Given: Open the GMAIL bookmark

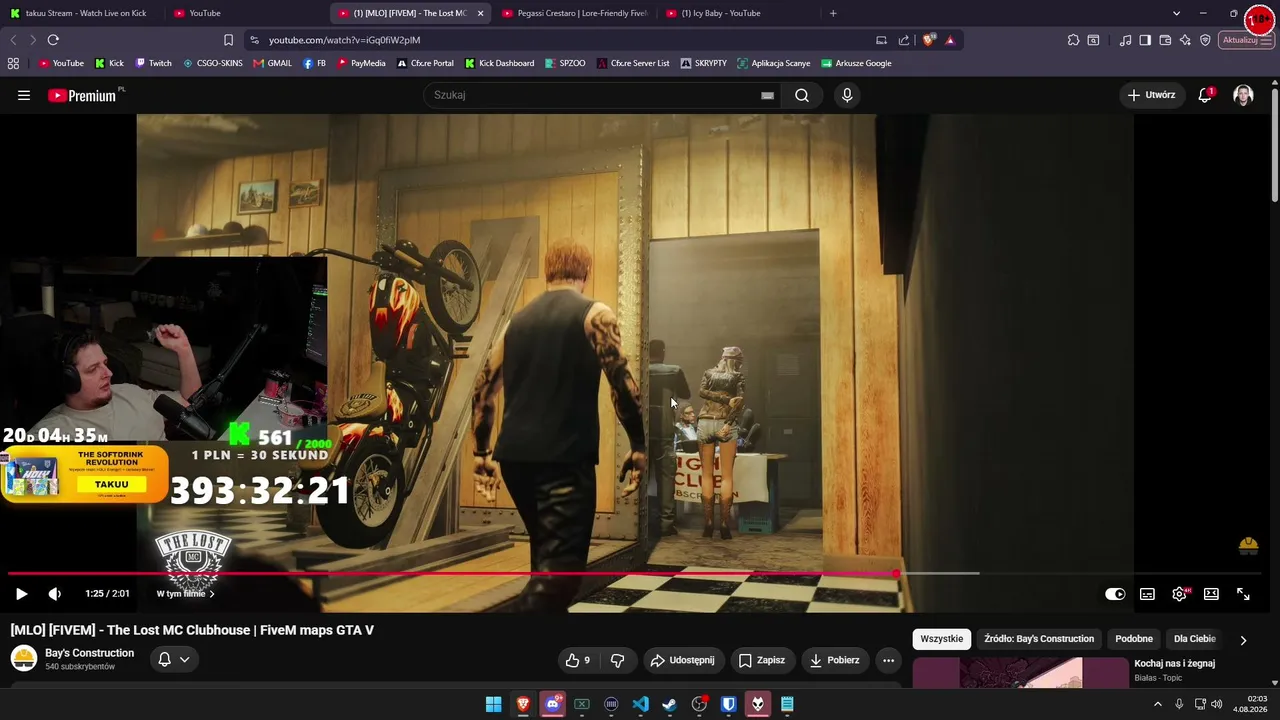Looking at the screenshot, I should pos(272,63).
